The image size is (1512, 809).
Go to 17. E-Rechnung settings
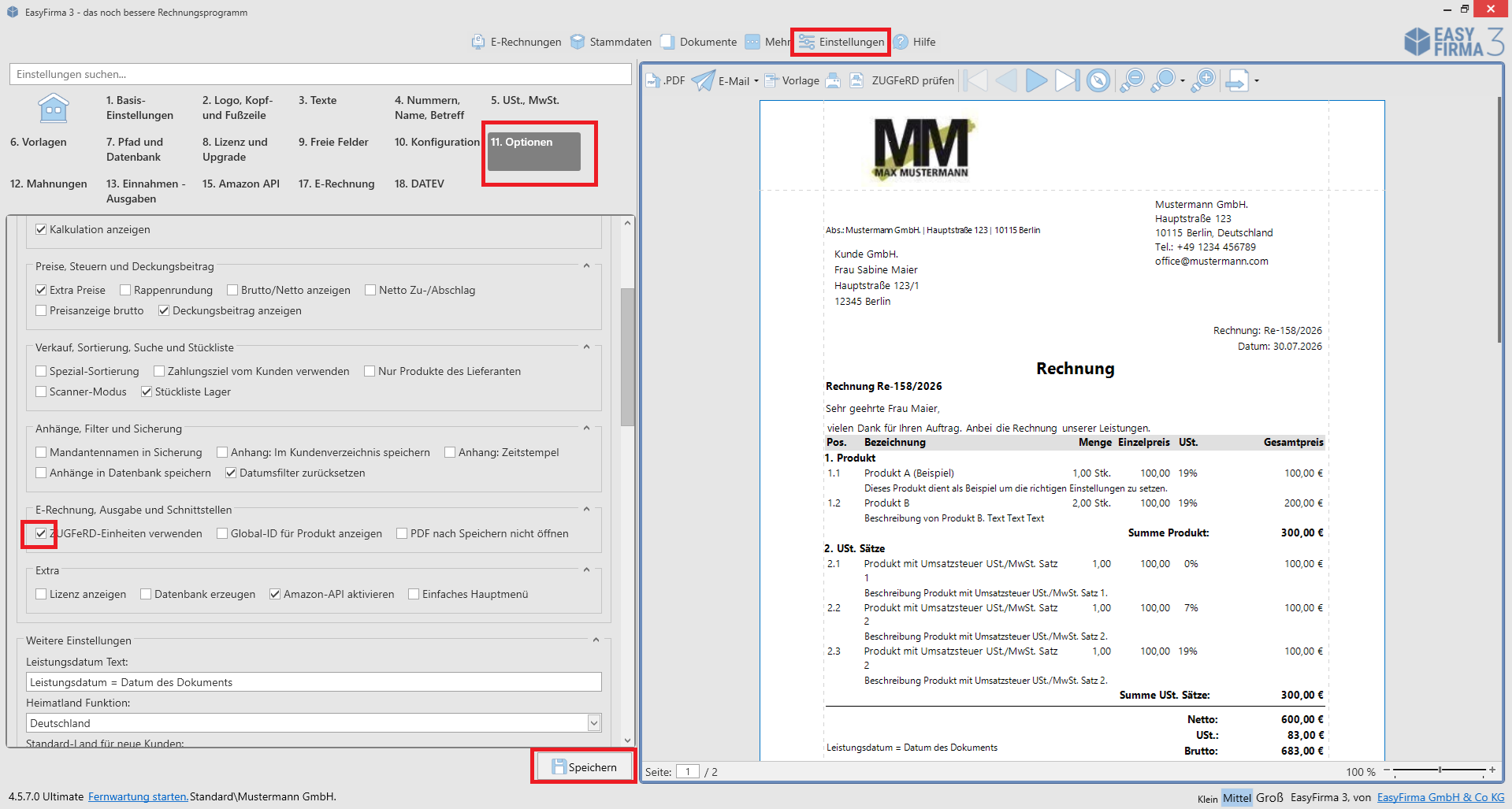coord(336,184)
